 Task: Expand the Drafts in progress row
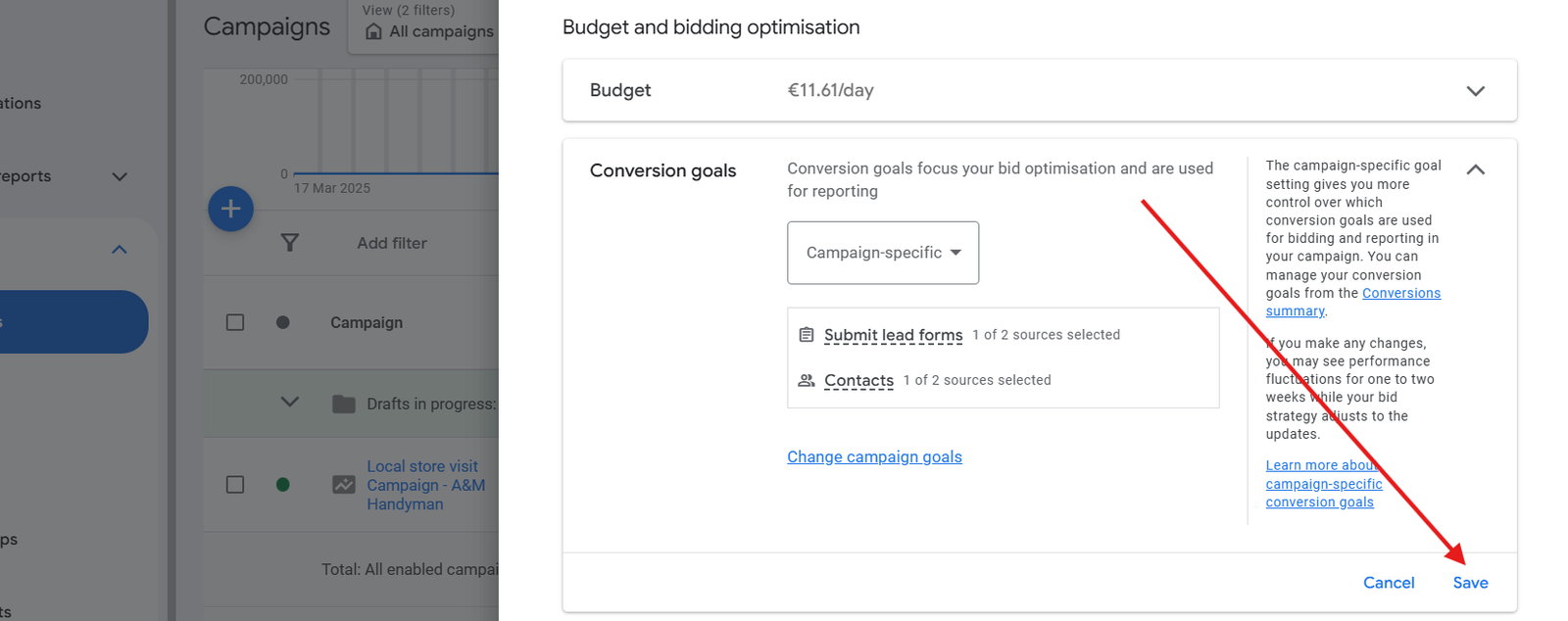click(290, 402)
